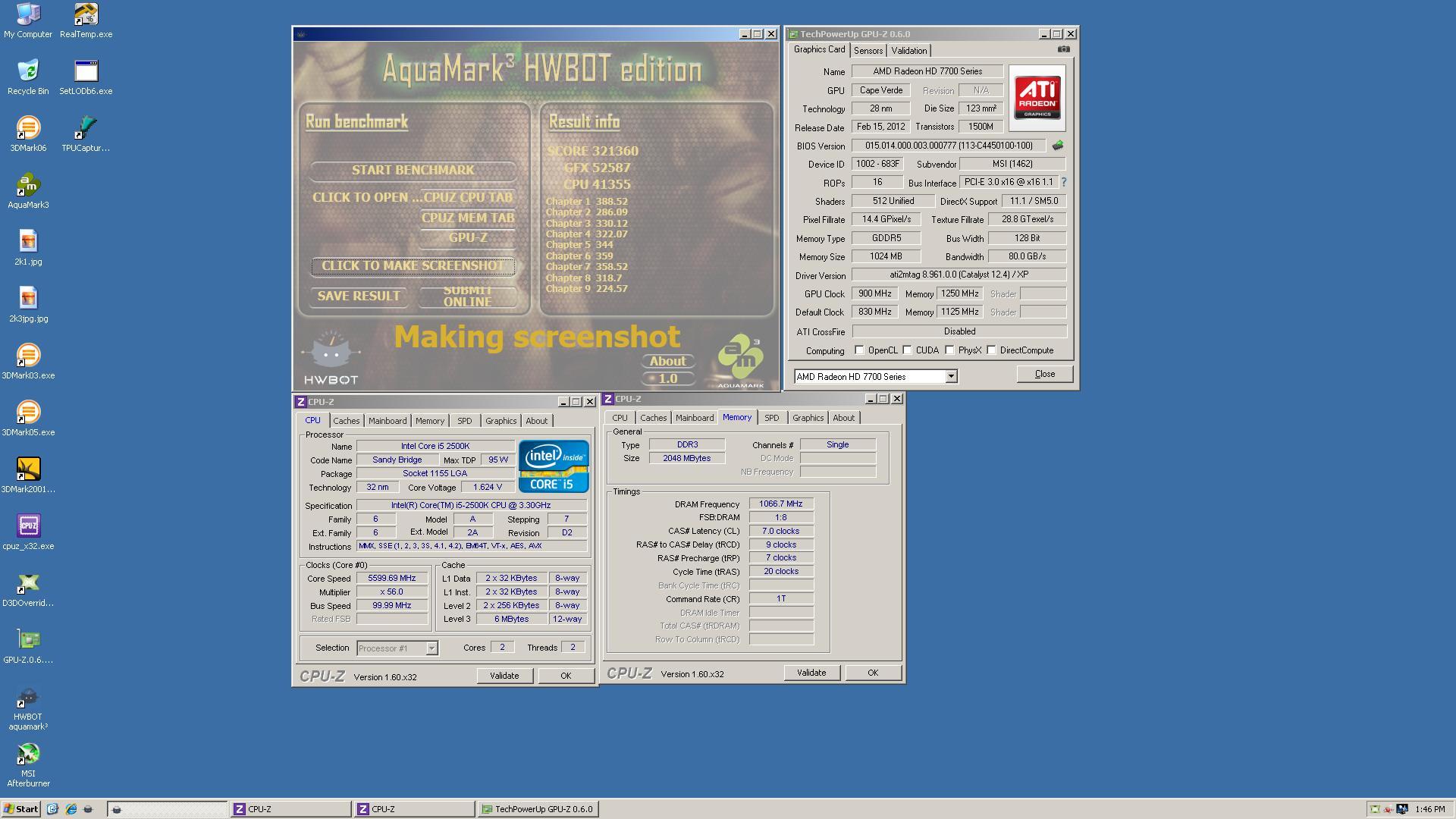
Task: Toggle the DirectCompute checkbox in GPU-Z
Action: click(x=991, y=350)
